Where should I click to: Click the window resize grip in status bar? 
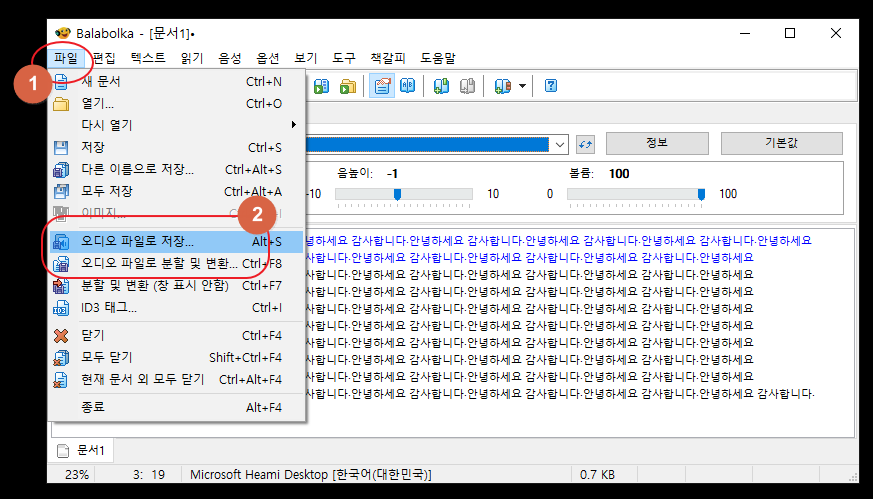pos(852,476)
